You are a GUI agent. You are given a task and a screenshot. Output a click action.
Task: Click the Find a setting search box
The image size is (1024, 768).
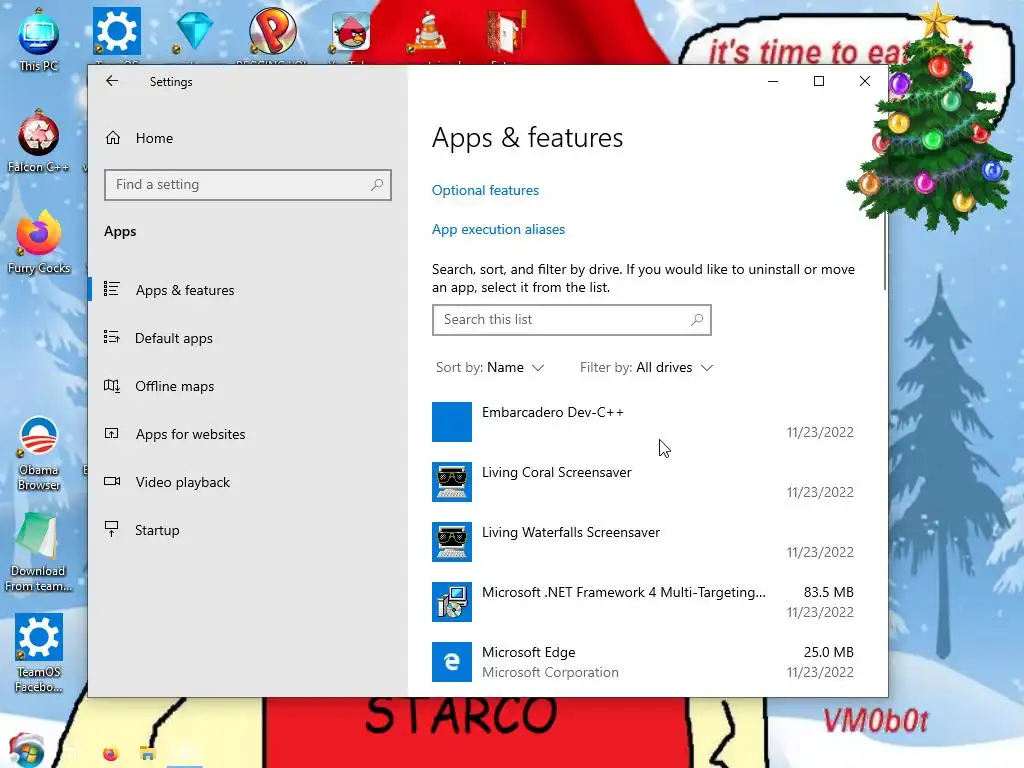coord(248,185)
